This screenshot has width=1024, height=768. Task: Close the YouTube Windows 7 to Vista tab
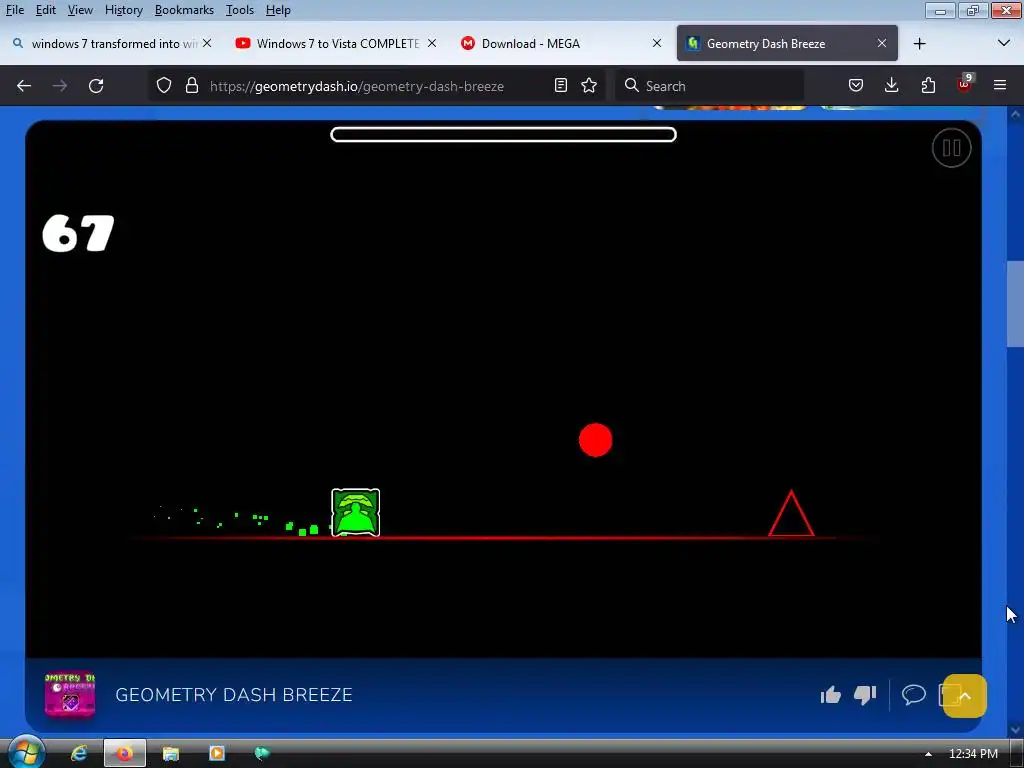coord(432,43)
